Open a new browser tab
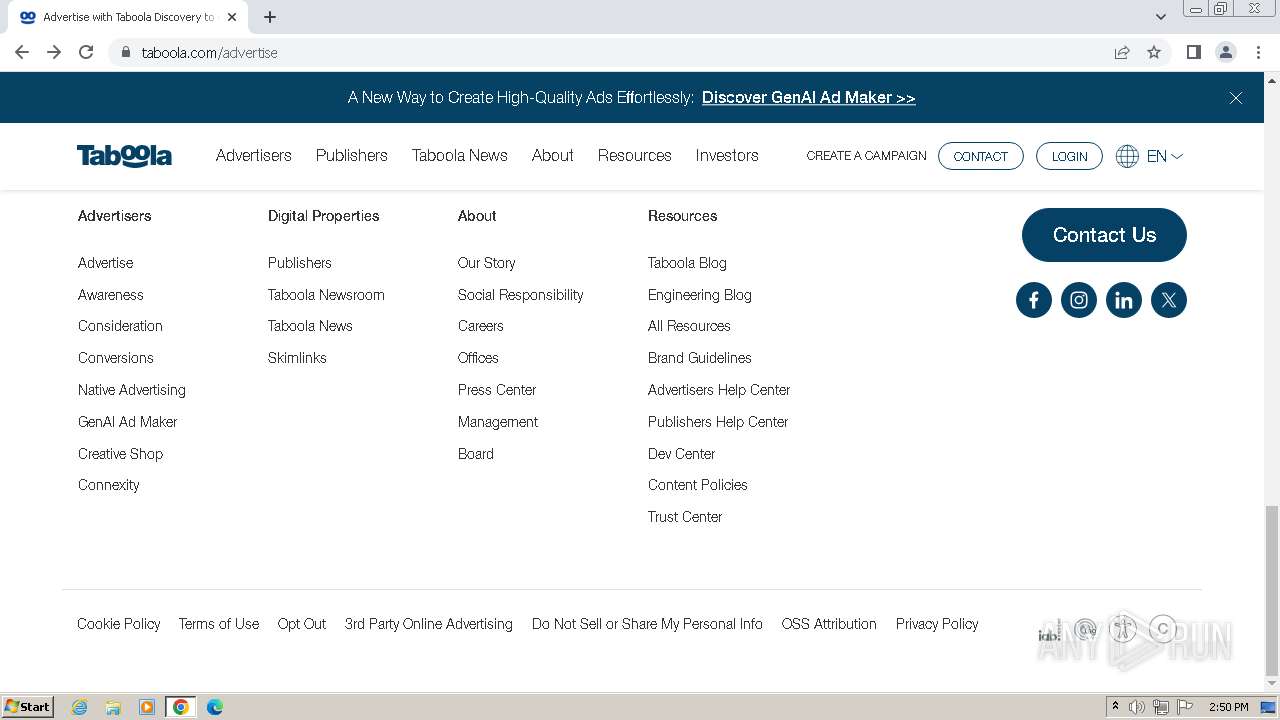 point(270,17)
